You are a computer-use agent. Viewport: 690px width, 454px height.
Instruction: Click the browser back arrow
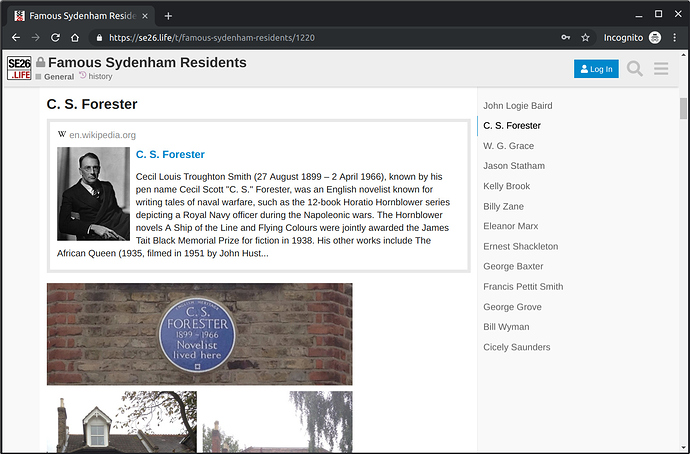point(15,38)
